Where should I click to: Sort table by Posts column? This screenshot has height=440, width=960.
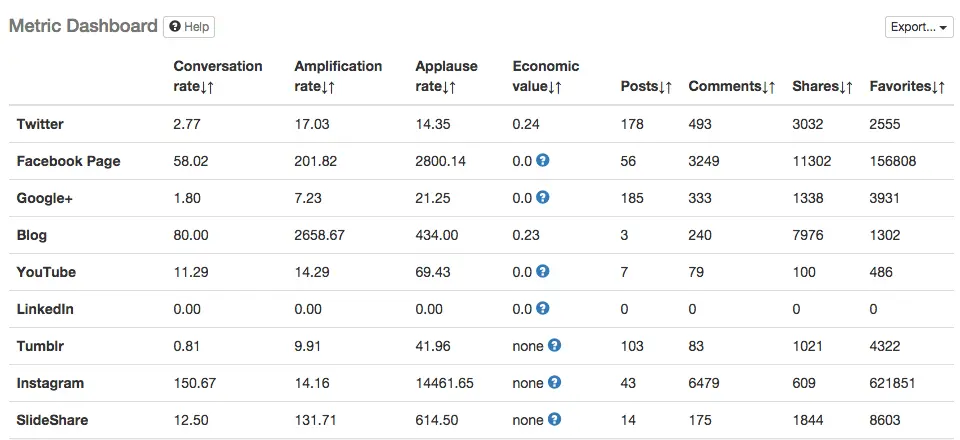pos(645,87)
